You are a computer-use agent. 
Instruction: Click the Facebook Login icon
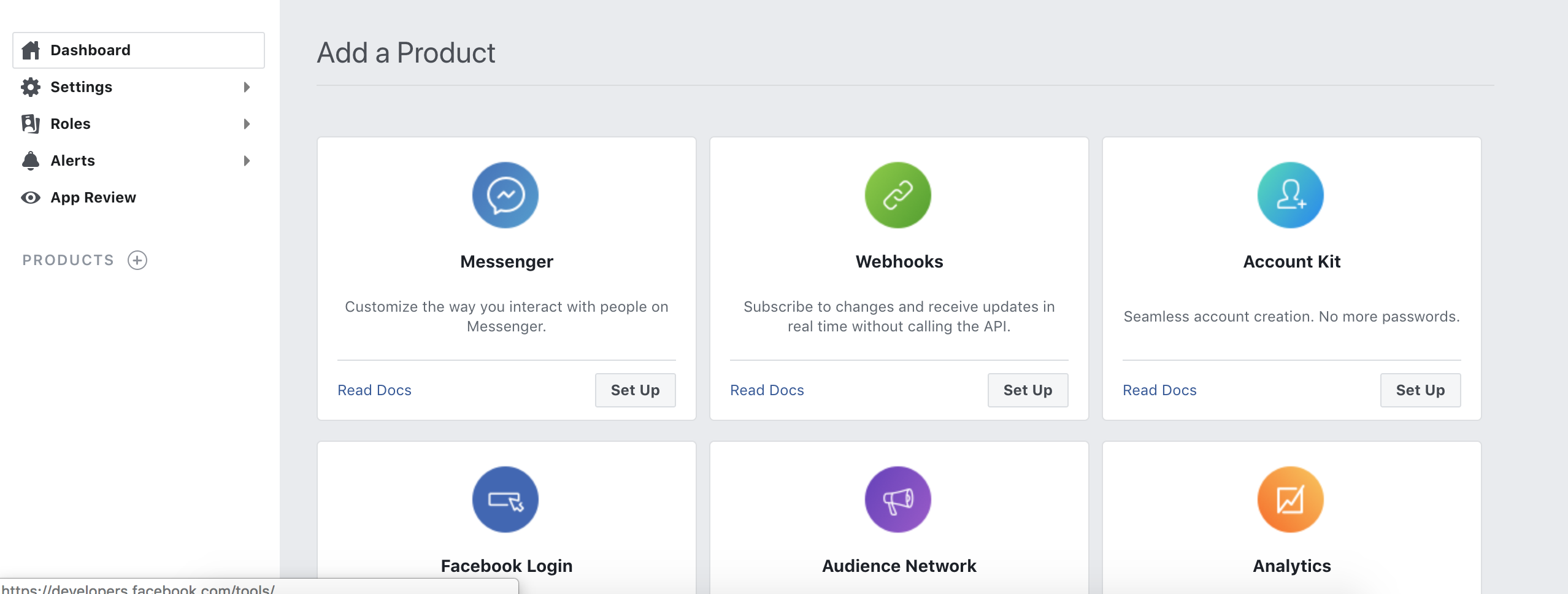click(x=505, y=499)
